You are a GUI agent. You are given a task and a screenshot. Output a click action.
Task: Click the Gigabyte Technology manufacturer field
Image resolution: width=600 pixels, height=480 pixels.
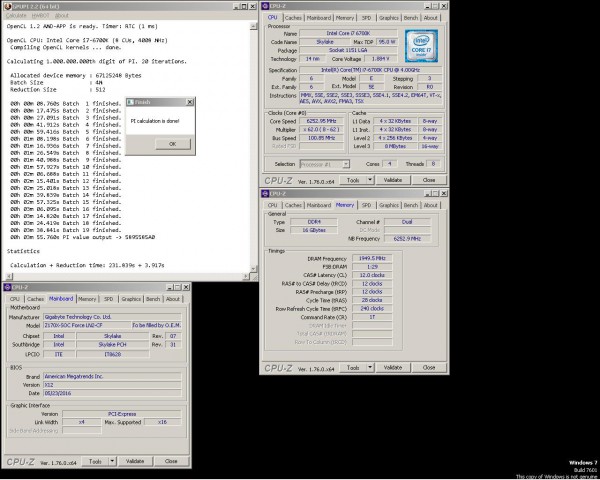(112, 317)
